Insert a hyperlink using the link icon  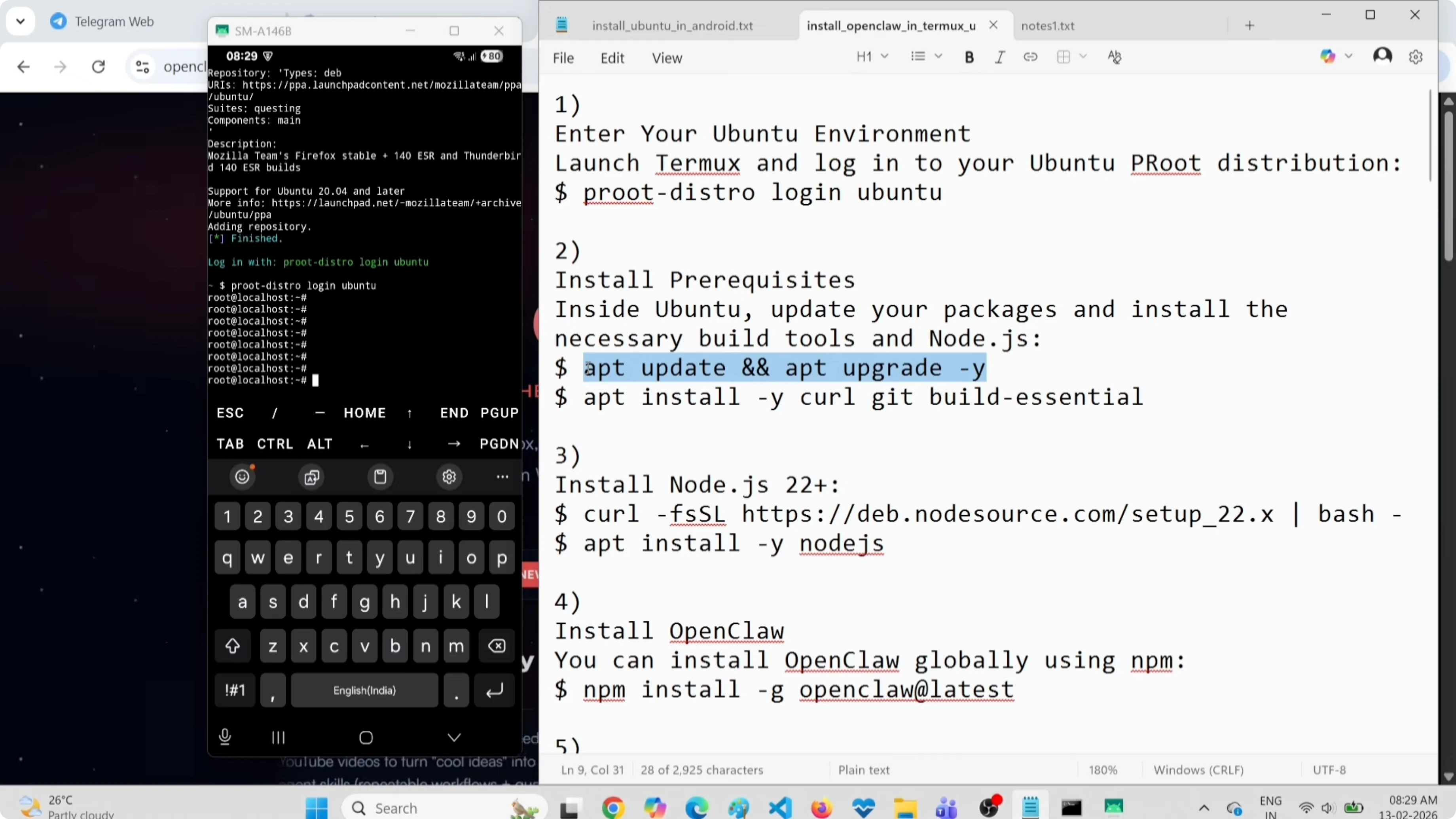point(1030,57)
